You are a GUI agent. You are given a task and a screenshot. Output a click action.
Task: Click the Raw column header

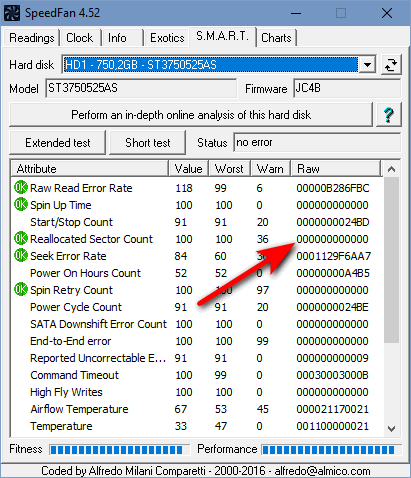pos(336,169)
